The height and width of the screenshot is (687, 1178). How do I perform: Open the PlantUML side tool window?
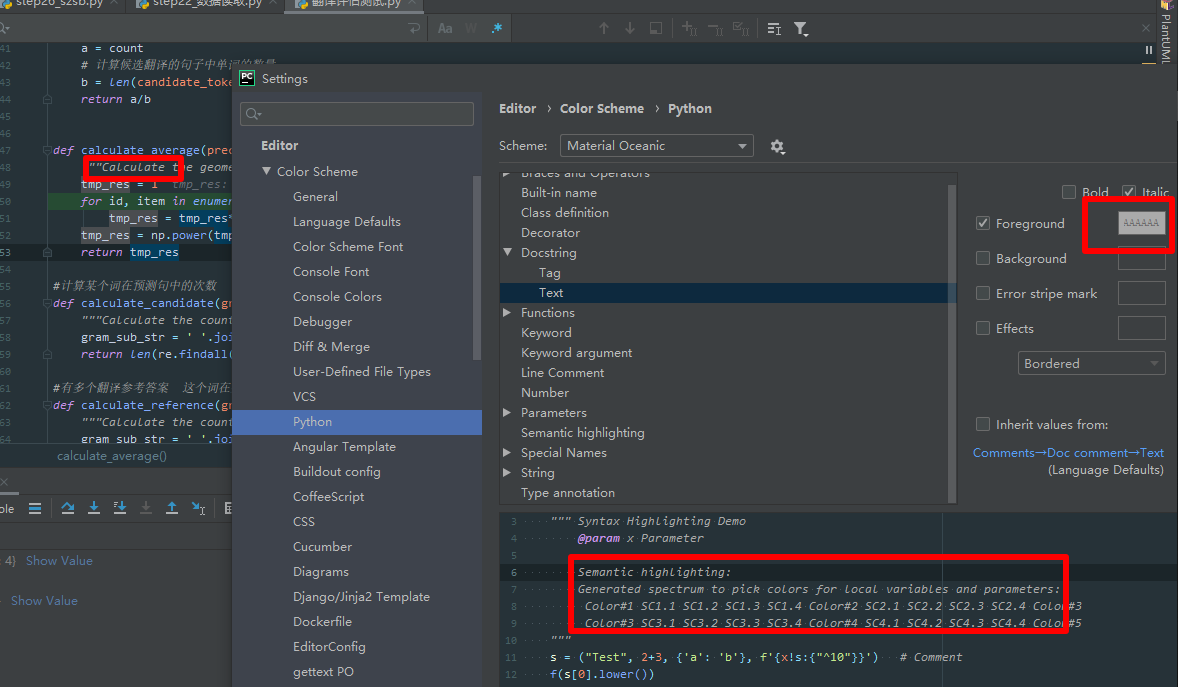coord(1166,36)
